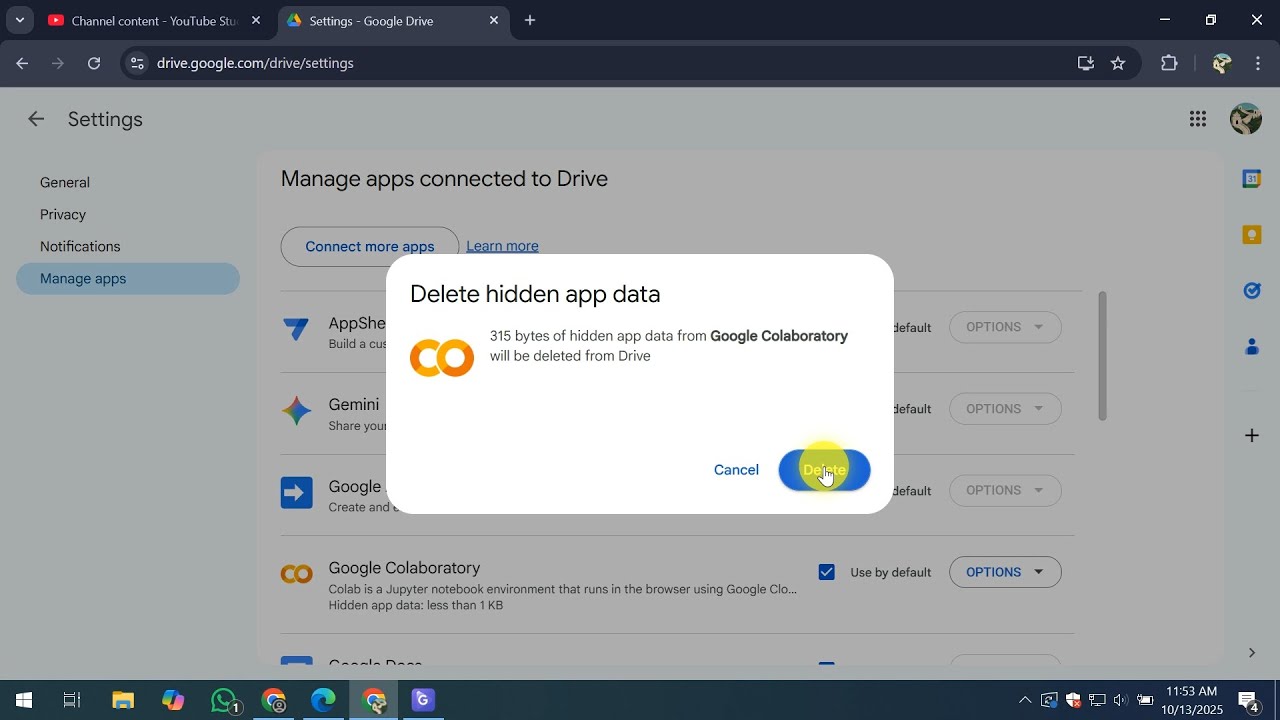Open Task View on the taskbar
Screen dimensions: 1280x720
(x=72, y=700)
